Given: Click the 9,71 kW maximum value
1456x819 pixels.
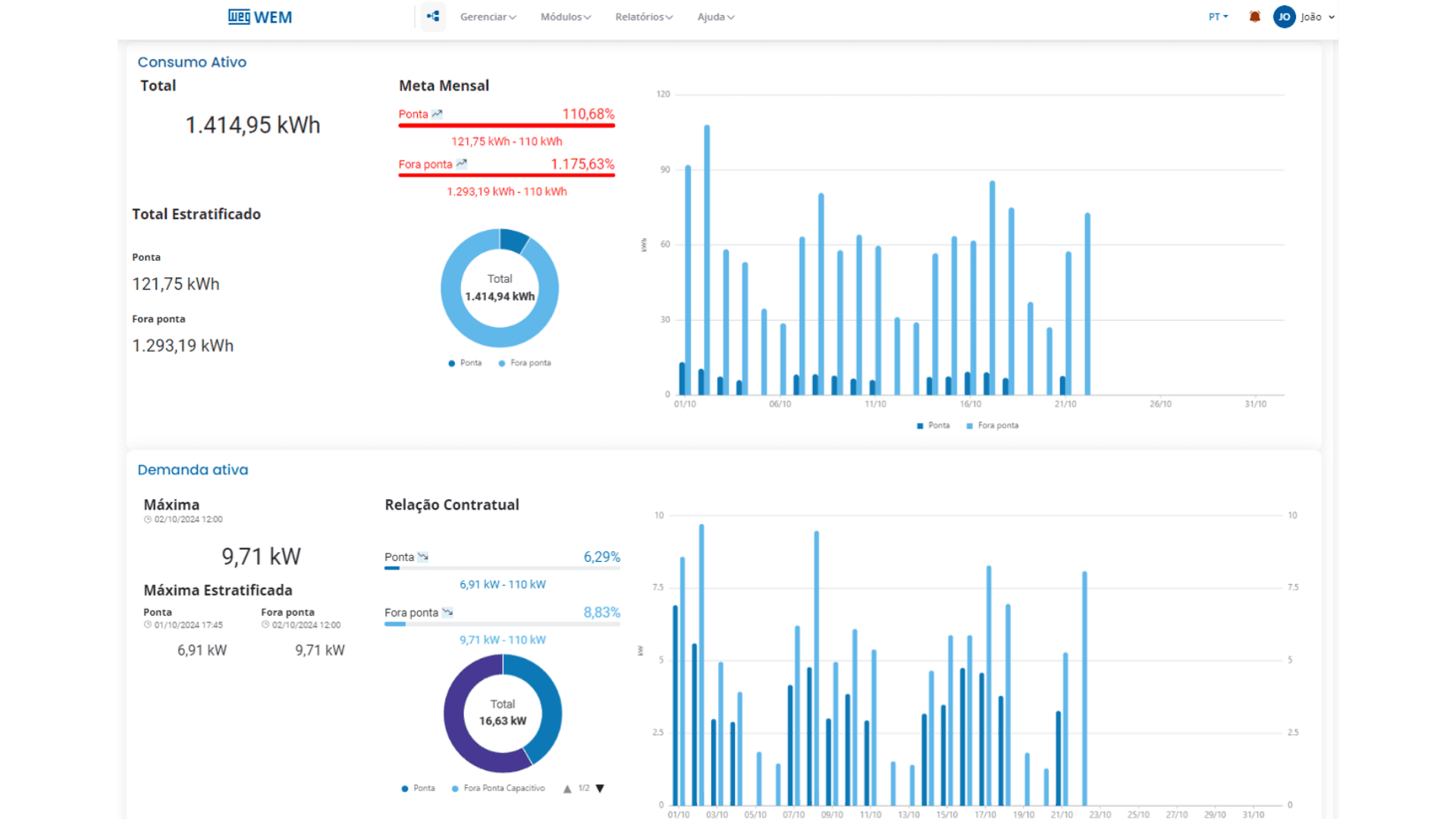Looking at the screenshot, I should (262, 557).
